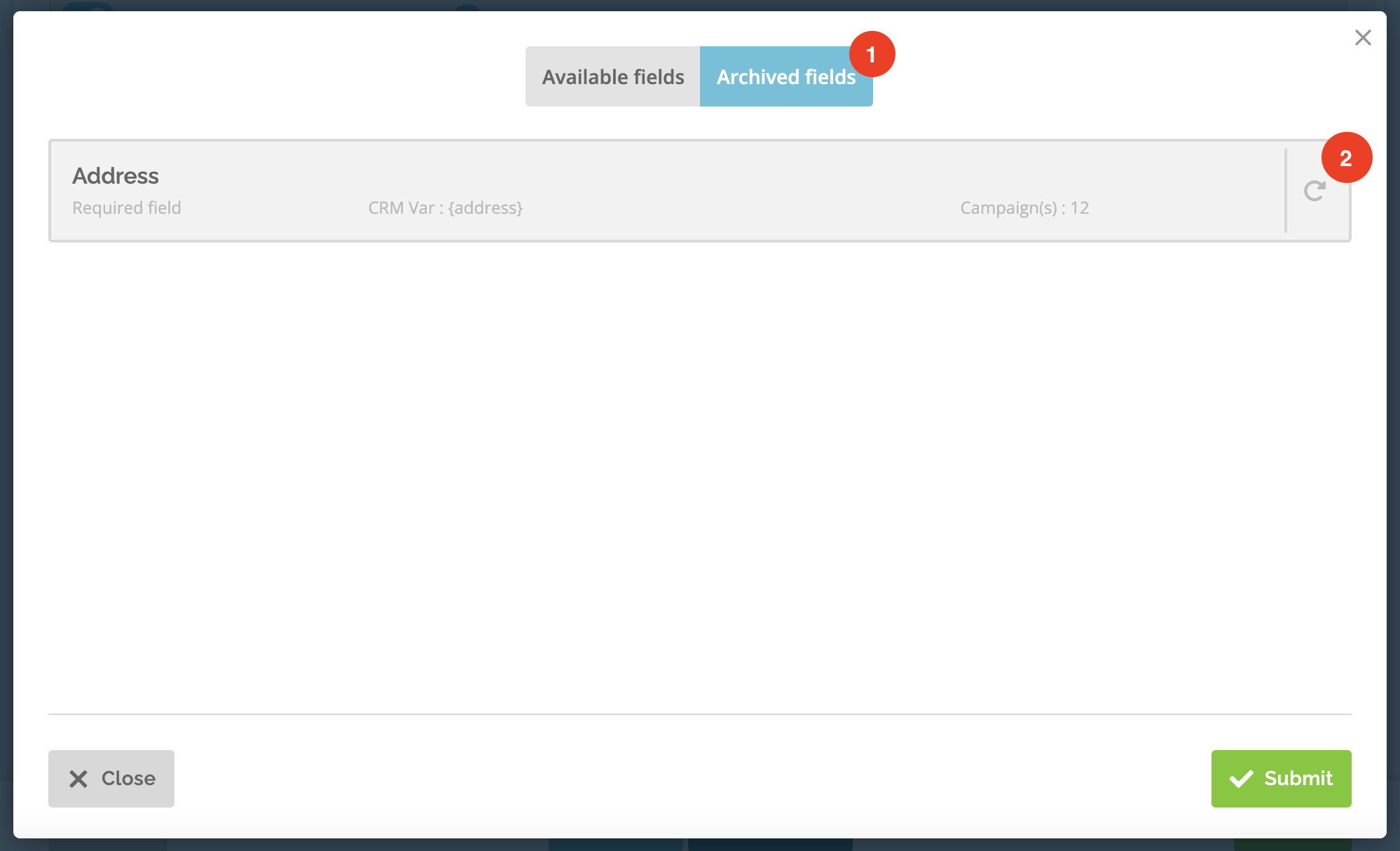Click the Address field title

coord(115,176)
